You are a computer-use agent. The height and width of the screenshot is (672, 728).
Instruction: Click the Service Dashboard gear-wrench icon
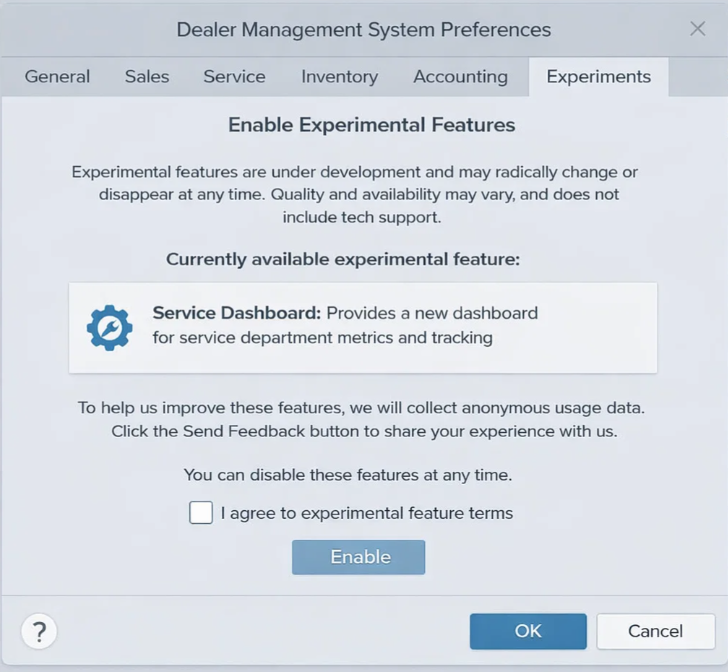tap(110, 328)
